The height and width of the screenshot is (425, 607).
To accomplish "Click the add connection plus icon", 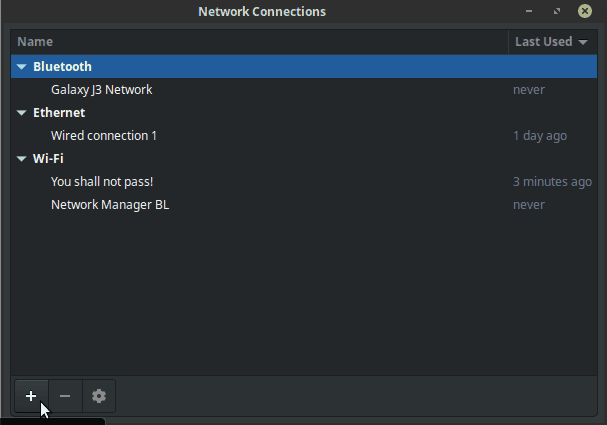I will (31, 396).
